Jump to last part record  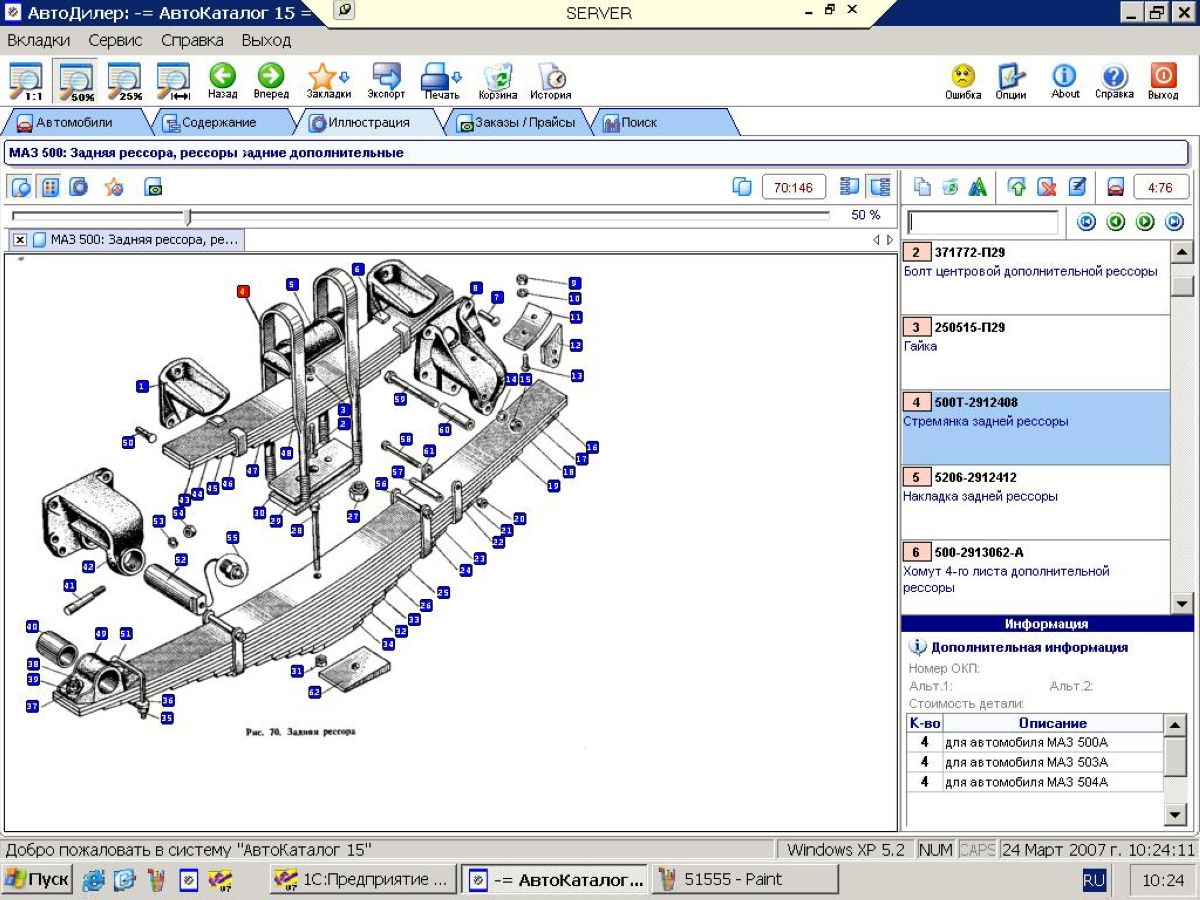1175,222
